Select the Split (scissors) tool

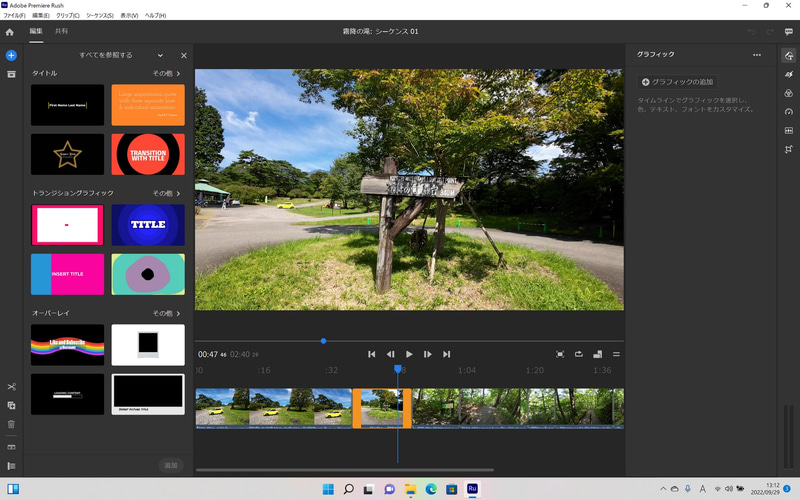(11, 387)
